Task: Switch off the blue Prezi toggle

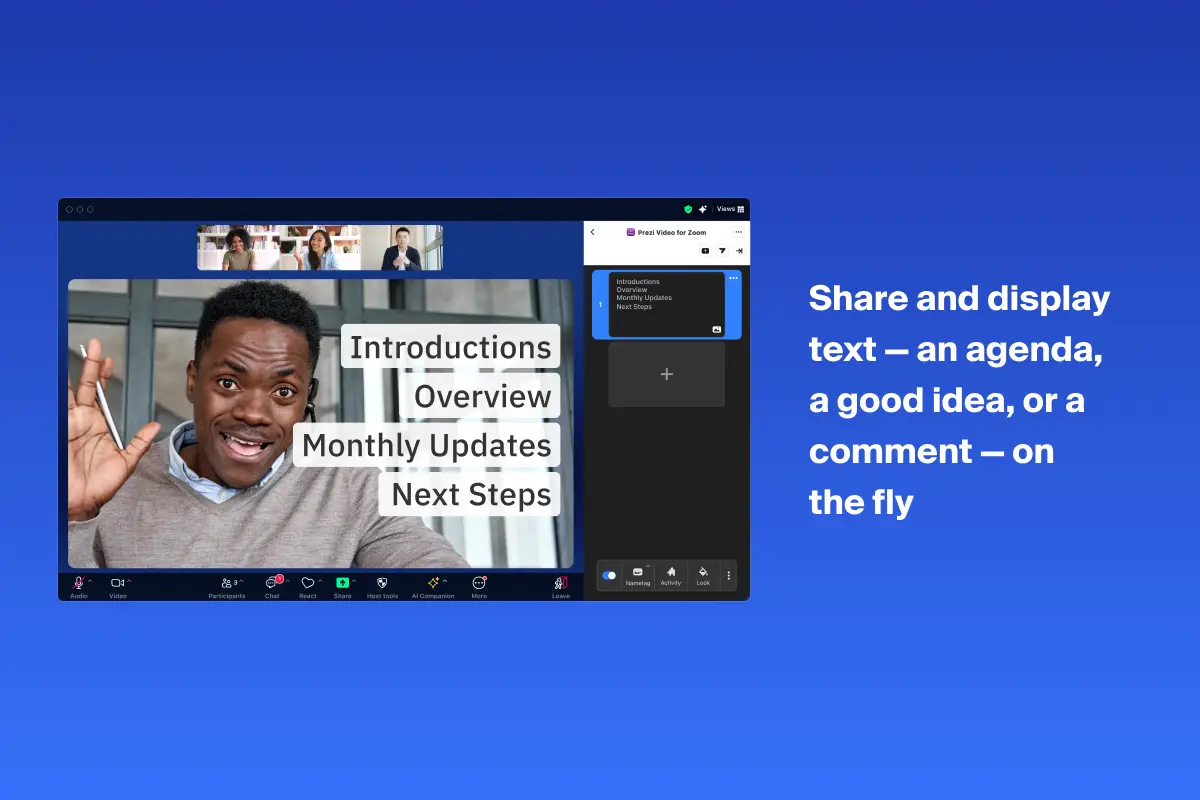Action: pyautogui.click(x=608, y=574)
